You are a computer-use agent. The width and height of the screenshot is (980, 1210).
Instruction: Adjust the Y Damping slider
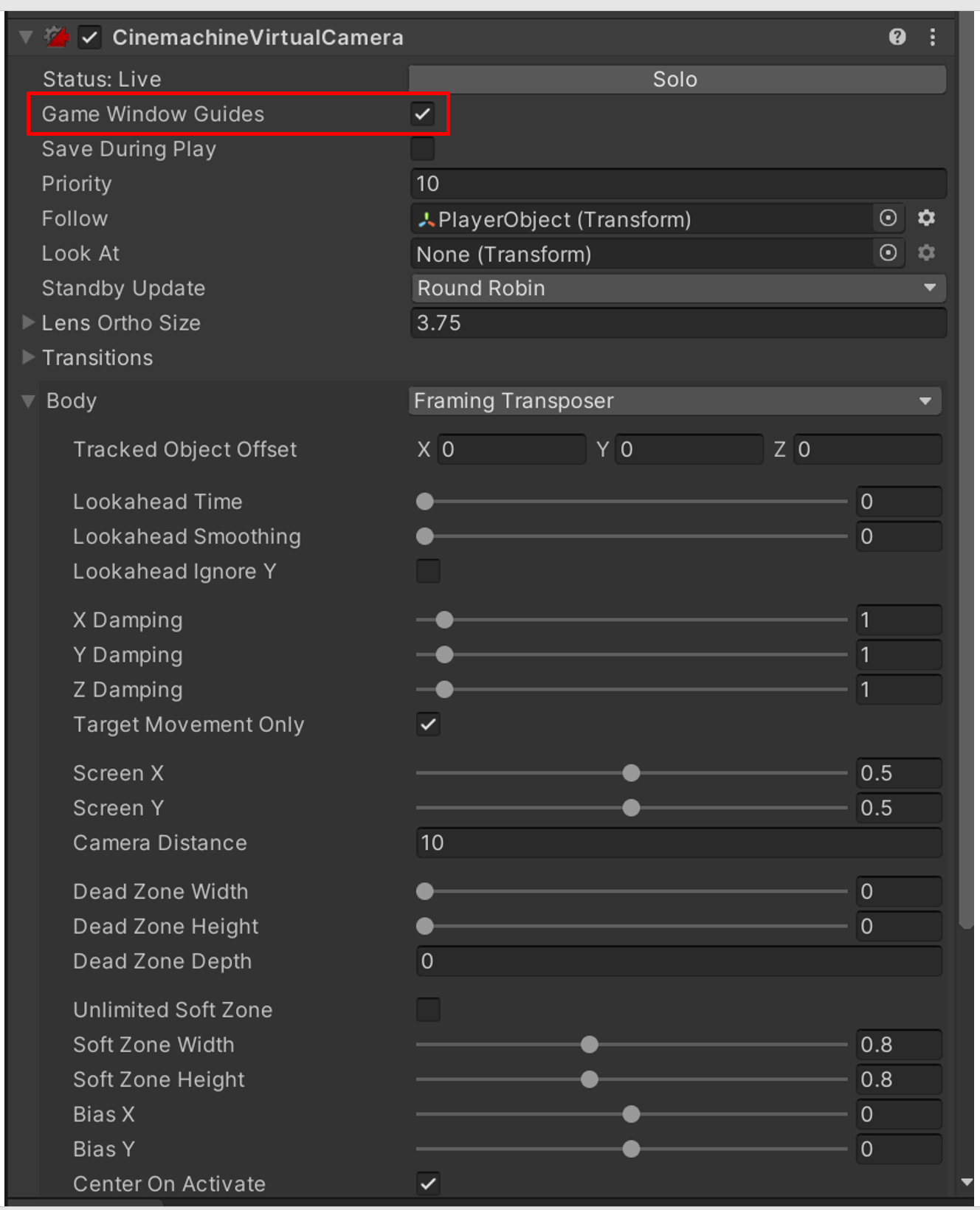632,655
